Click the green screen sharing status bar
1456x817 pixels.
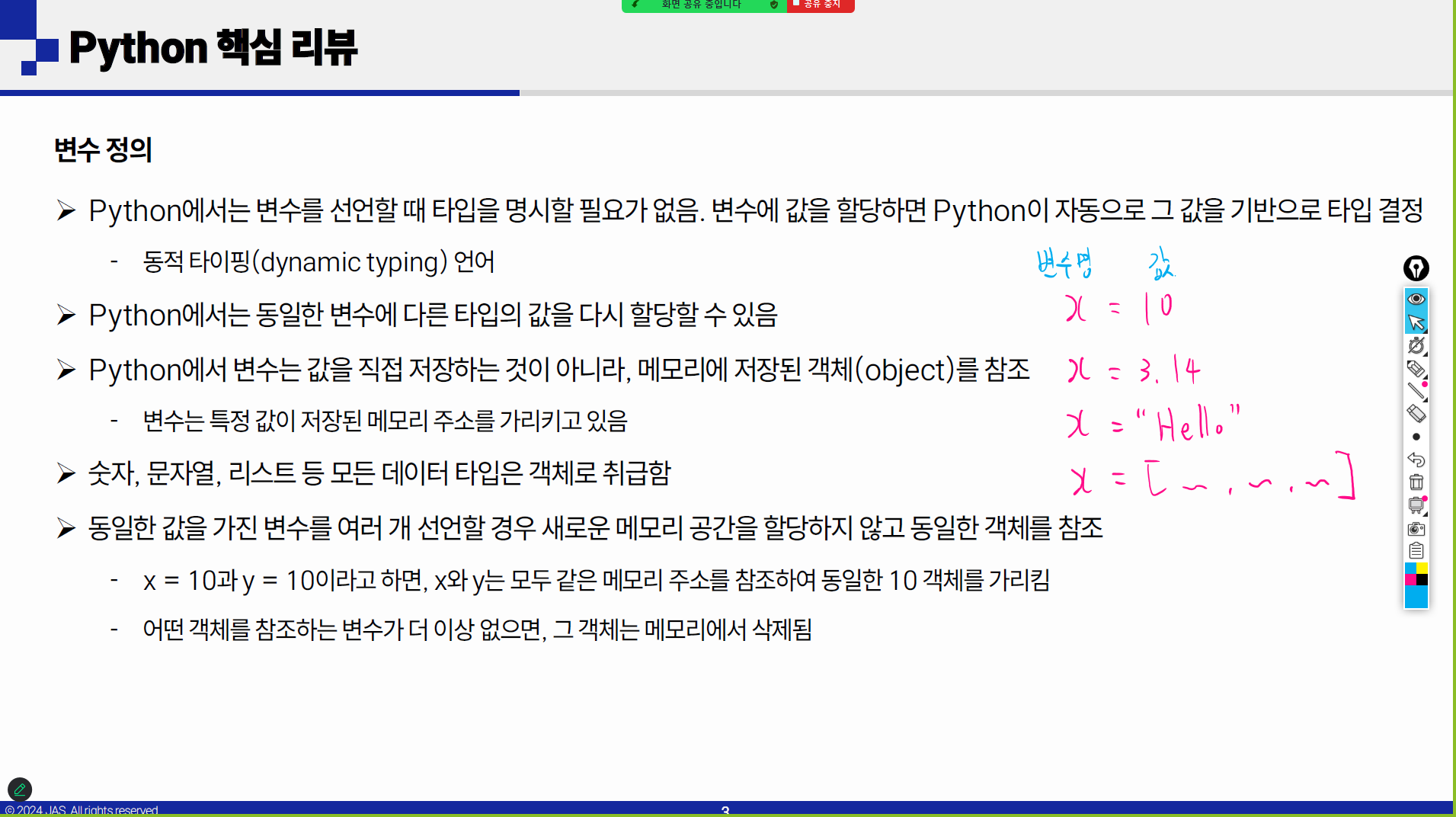[x=701, y=5]
